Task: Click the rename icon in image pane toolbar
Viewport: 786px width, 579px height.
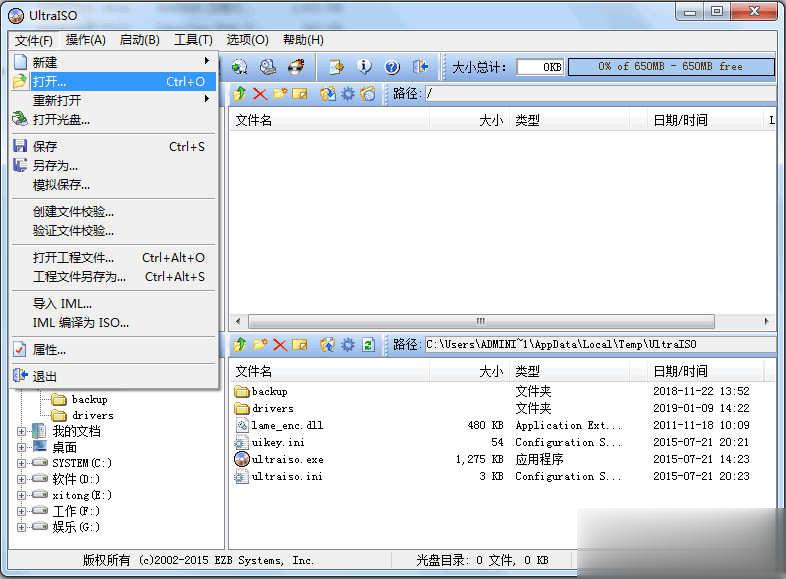Action: point(299,93)
